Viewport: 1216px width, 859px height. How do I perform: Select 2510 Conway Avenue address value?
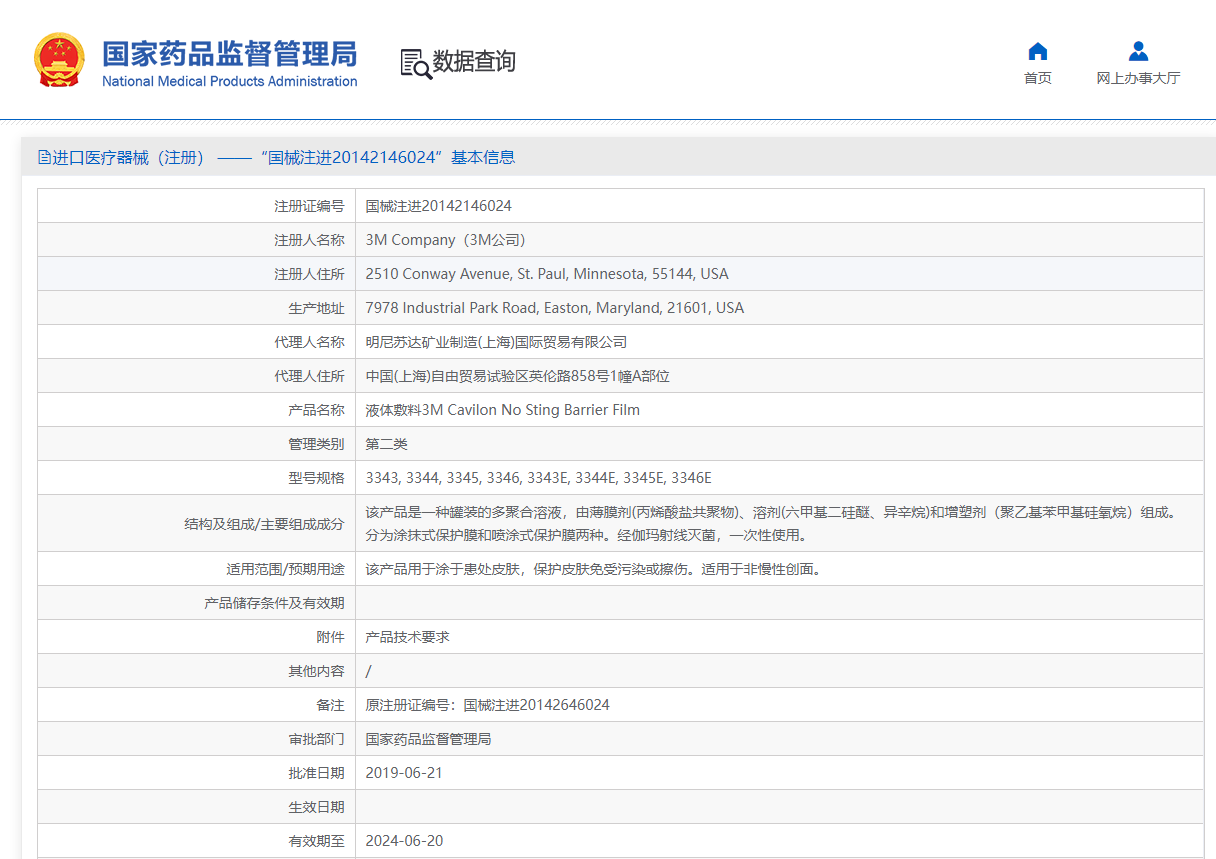click(547, 274)
